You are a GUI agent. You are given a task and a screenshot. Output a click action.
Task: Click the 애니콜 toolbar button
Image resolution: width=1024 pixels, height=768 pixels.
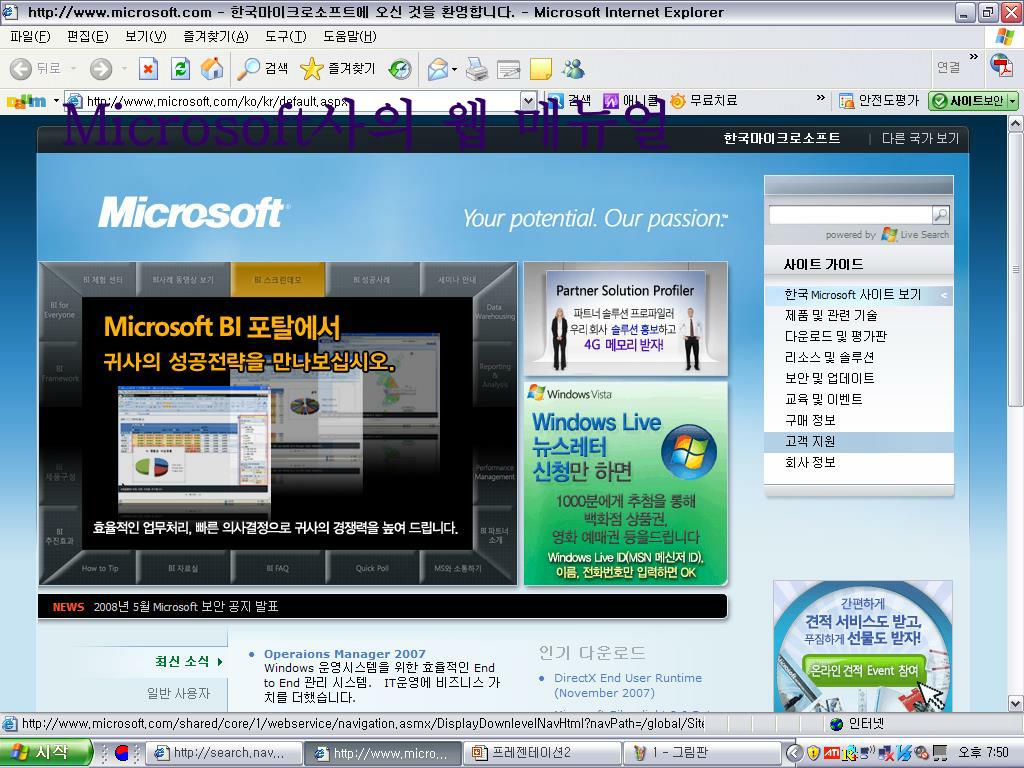pyautogui.click(x=631, y=101)
